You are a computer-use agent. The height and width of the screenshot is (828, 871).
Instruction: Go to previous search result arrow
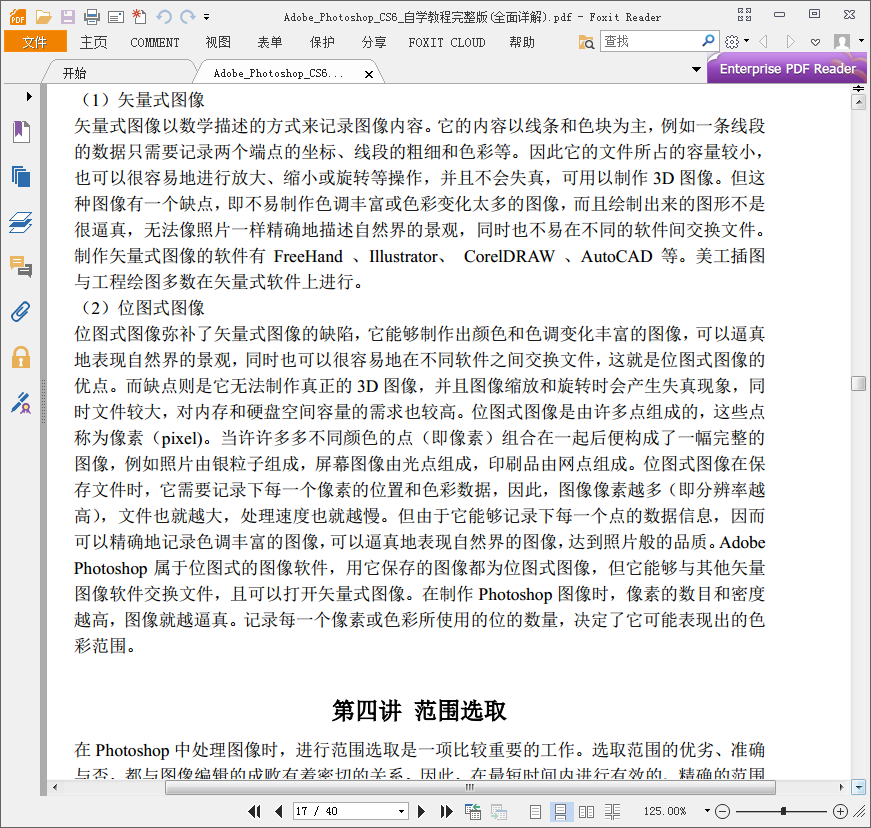click(764, 42)
